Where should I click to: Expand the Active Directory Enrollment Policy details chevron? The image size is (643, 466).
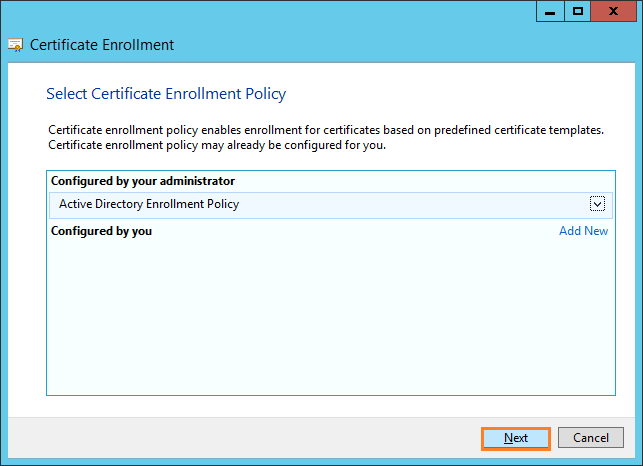click(597, 203)
